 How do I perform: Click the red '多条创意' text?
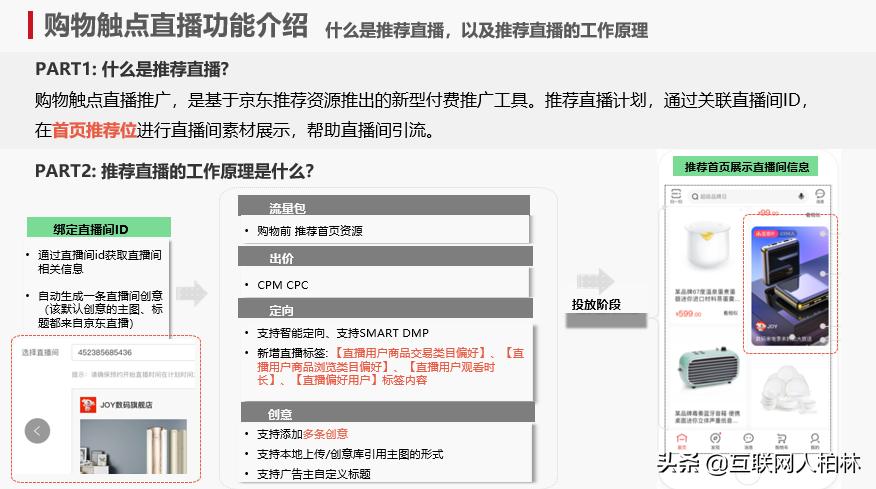point(325,434)
